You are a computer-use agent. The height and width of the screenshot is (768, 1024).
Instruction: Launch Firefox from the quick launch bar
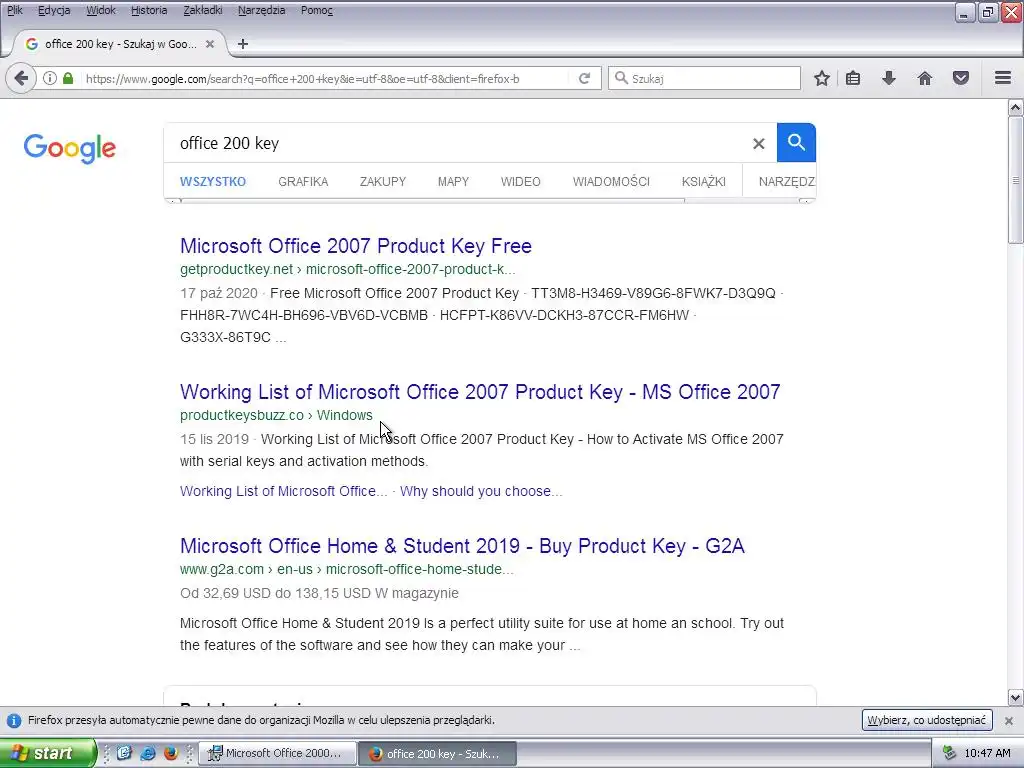click(x=171, y=753)
